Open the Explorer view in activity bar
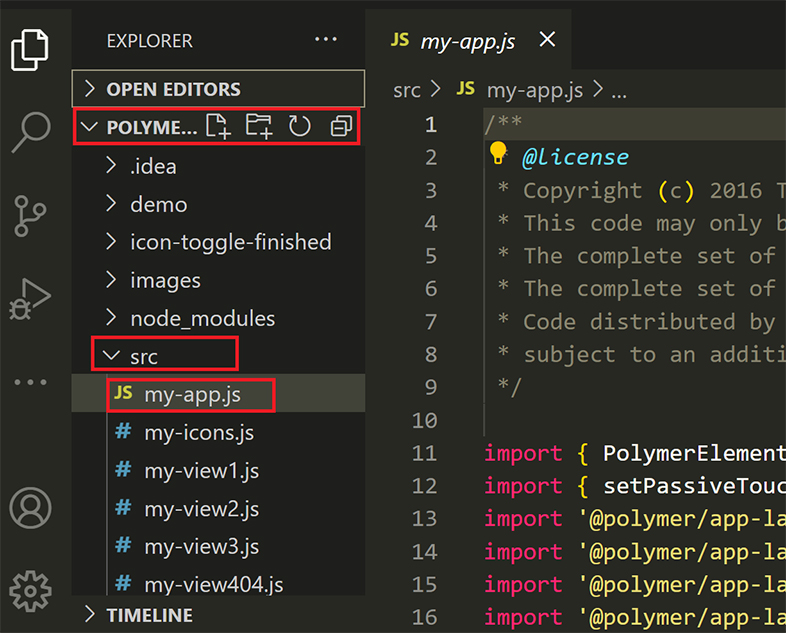Viewport: 786px width, 633px height. point(30,50)
